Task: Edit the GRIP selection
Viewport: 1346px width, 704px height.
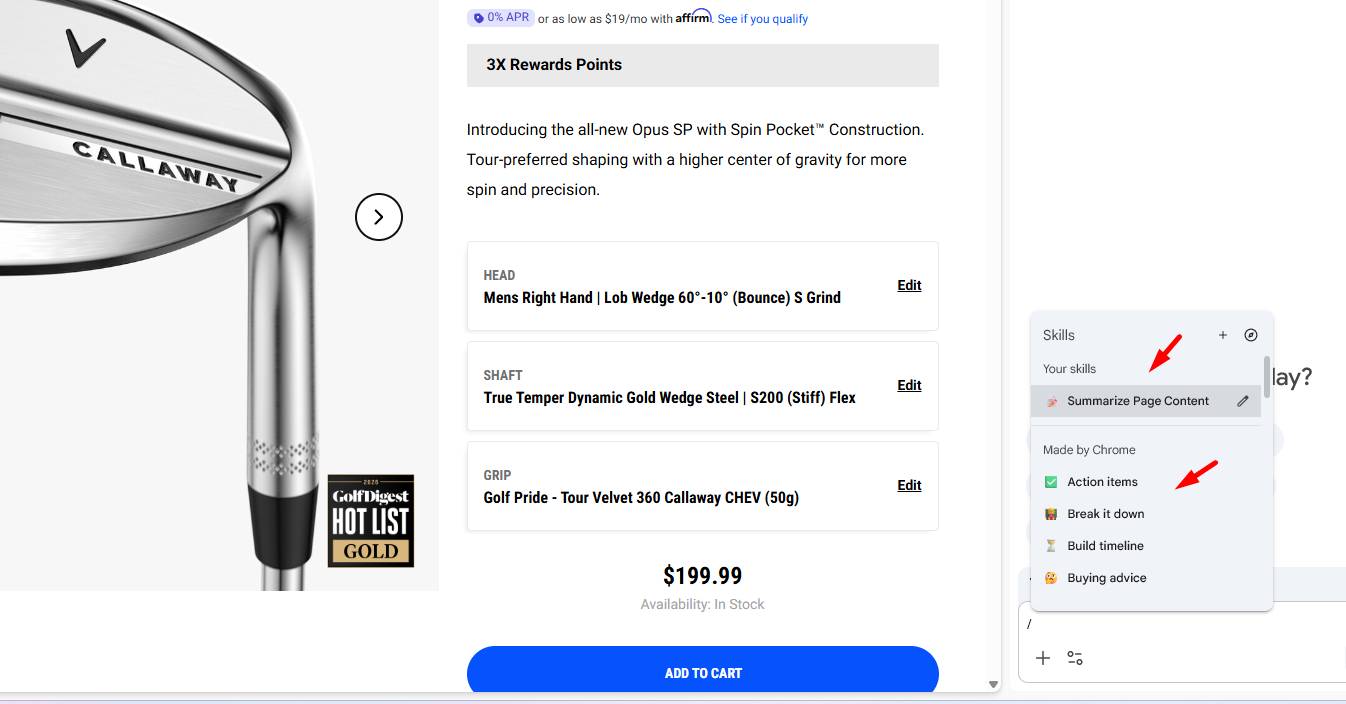Action: [x=909, y=485]
